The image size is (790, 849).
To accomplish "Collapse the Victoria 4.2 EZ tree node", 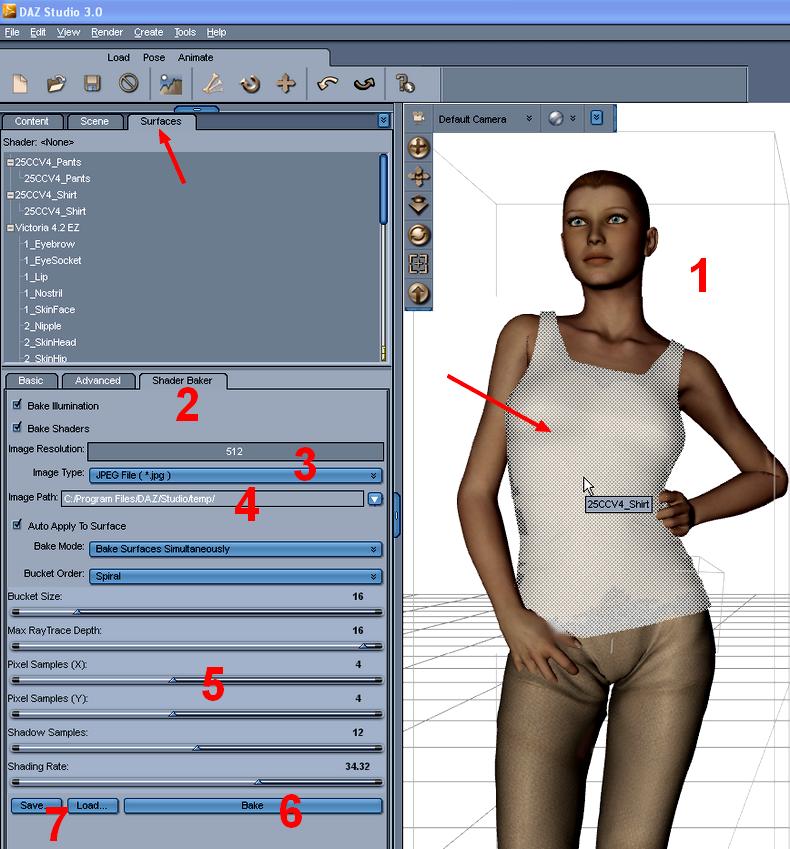I will click(10, 228).
